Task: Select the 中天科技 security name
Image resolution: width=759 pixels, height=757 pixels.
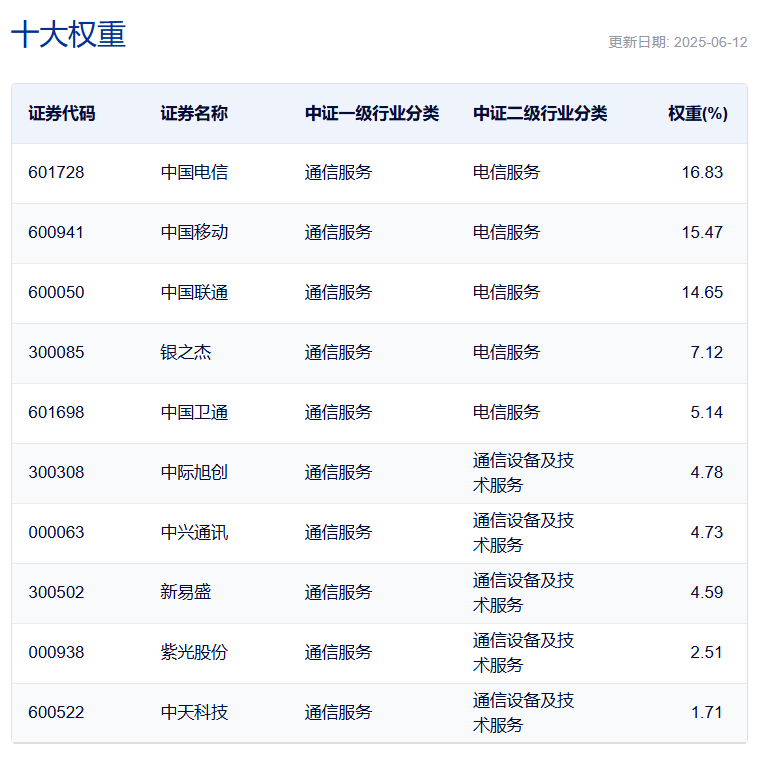Action: pyautogui.click(x=194, y=712)
